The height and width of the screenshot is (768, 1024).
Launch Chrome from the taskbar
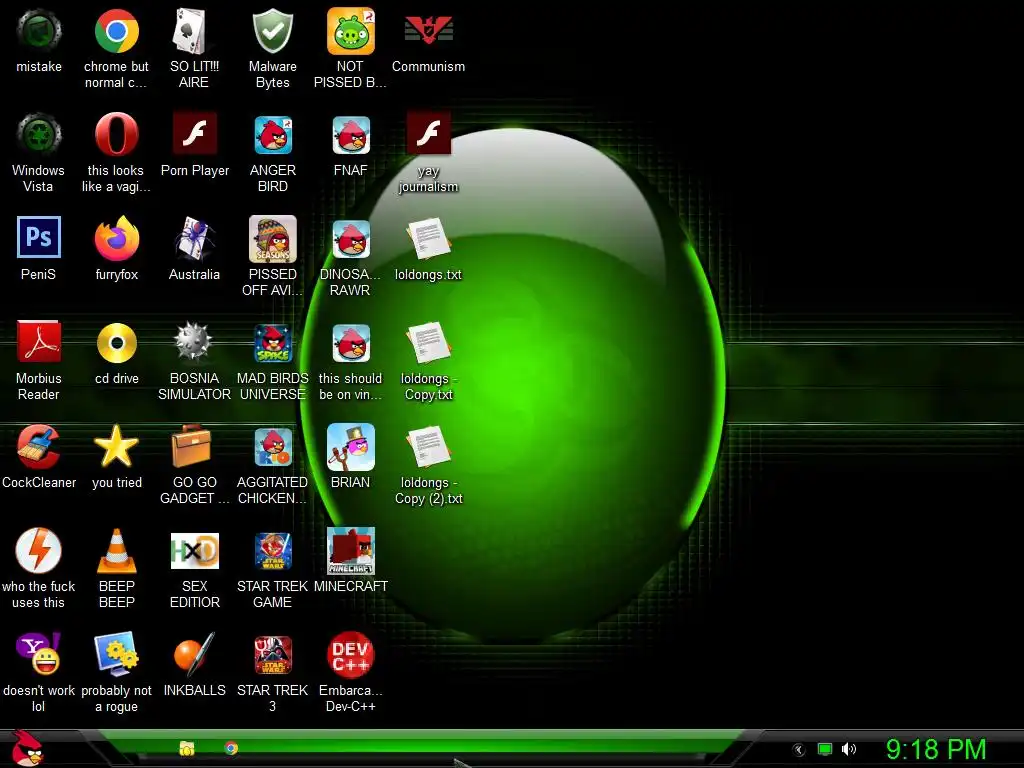point(231,748)
